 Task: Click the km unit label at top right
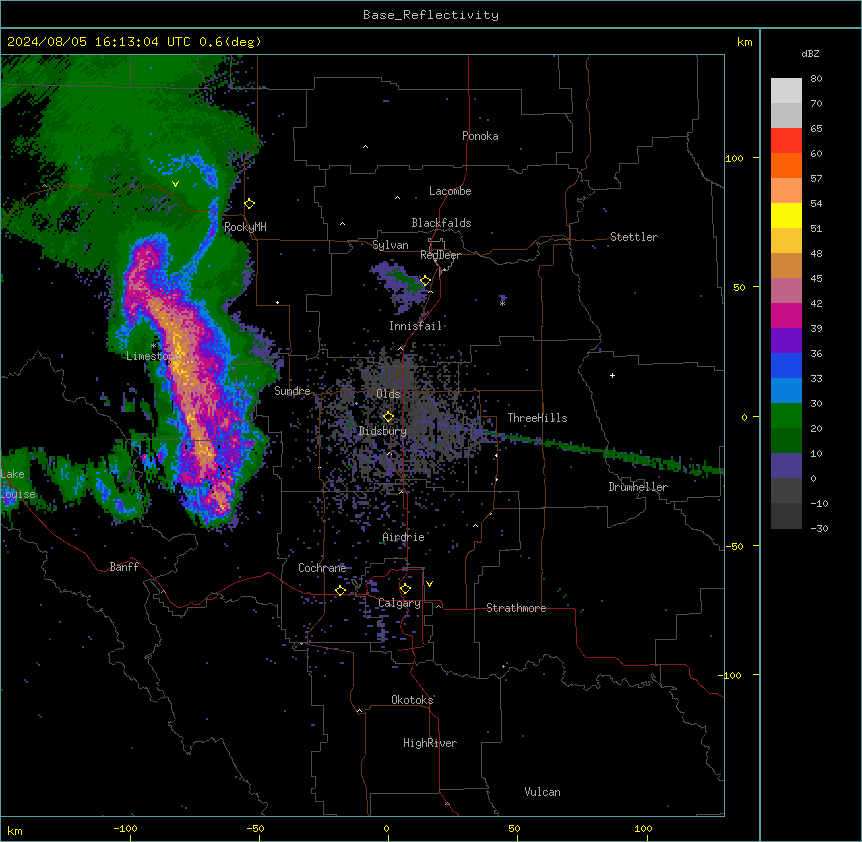[x=745, y=42]
